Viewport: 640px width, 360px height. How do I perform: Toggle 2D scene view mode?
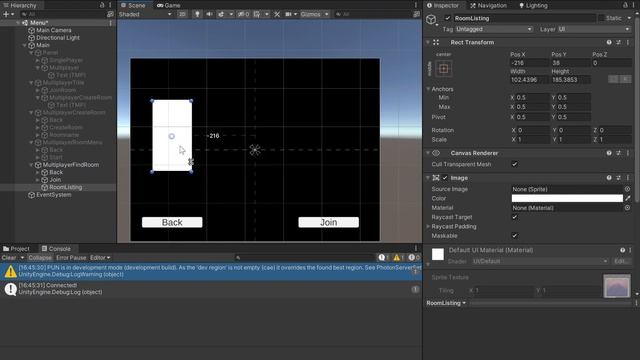point(182,14)
